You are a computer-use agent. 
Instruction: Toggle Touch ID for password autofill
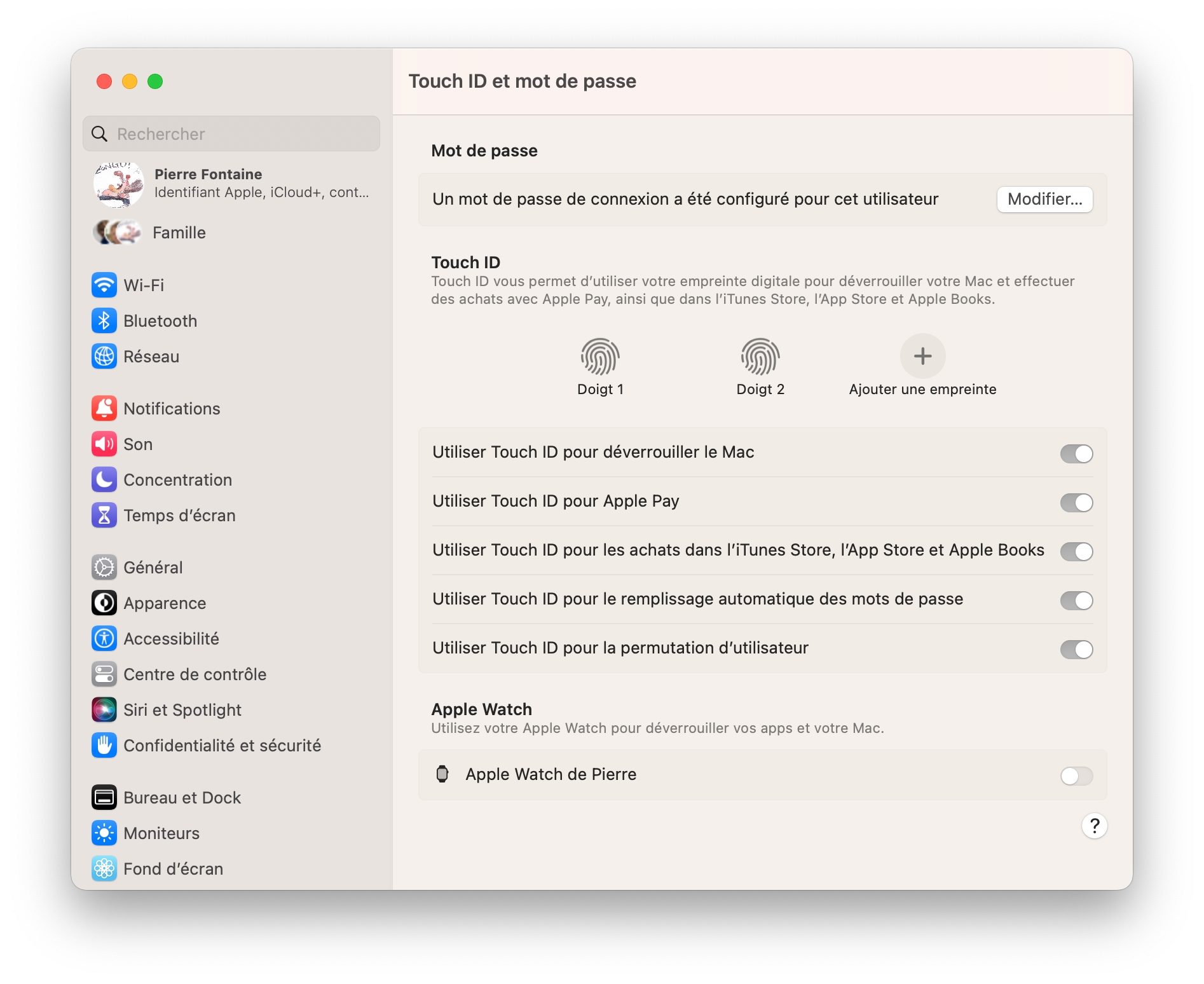point(1076,600)
